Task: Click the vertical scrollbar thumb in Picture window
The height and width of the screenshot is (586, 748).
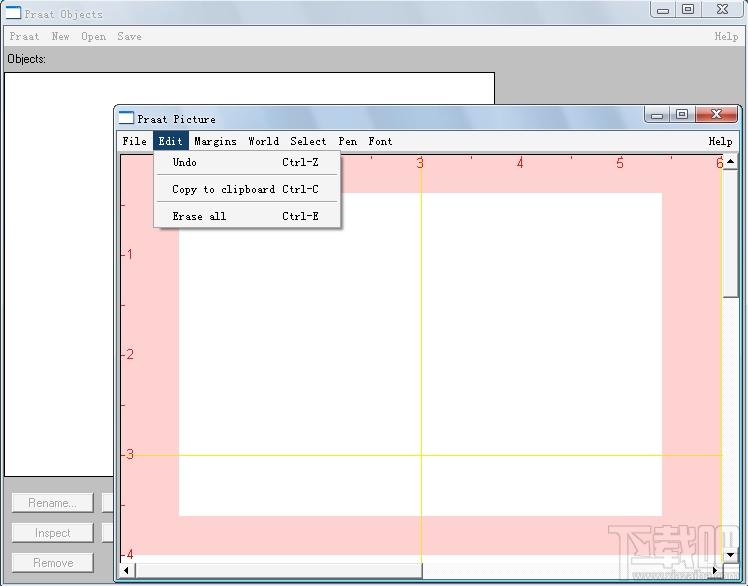Action: [x=730, y=233]
